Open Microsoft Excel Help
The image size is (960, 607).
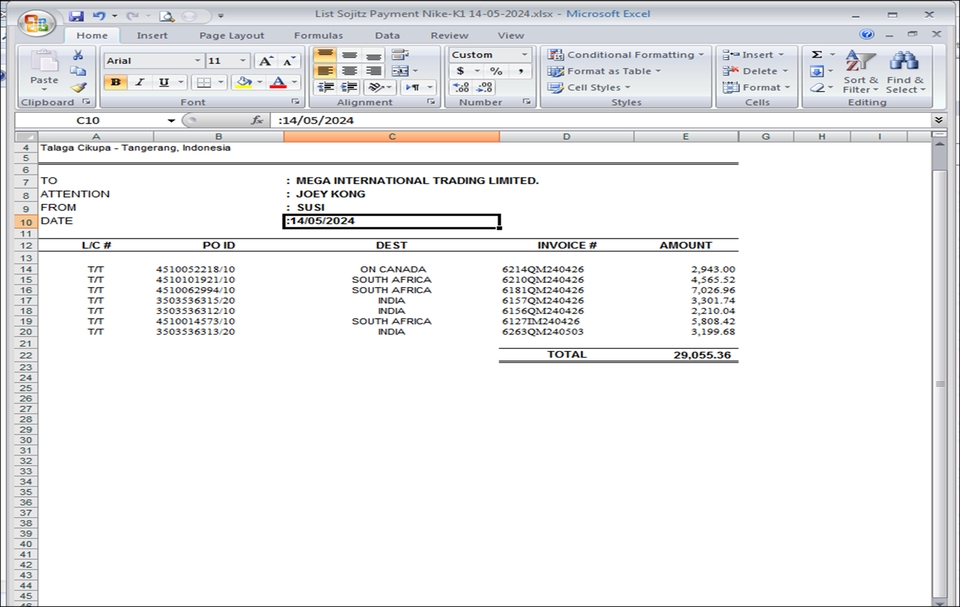coord(867,34)
